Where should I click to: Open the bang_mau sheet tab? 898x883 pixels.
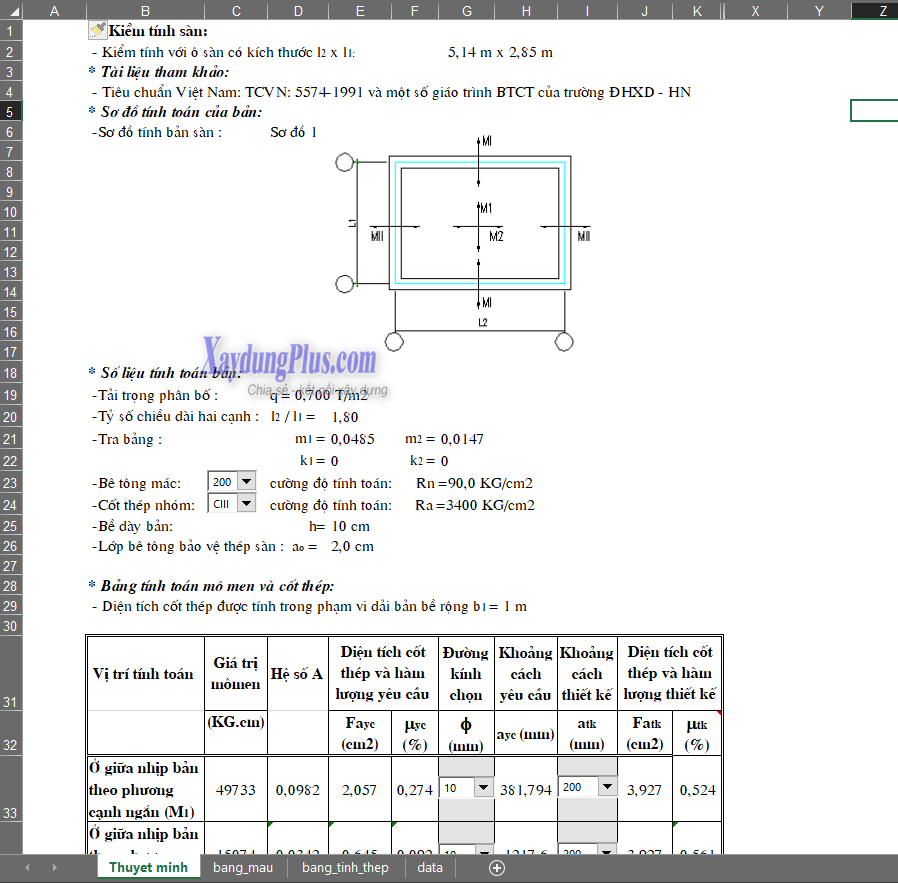pos(243,868)
